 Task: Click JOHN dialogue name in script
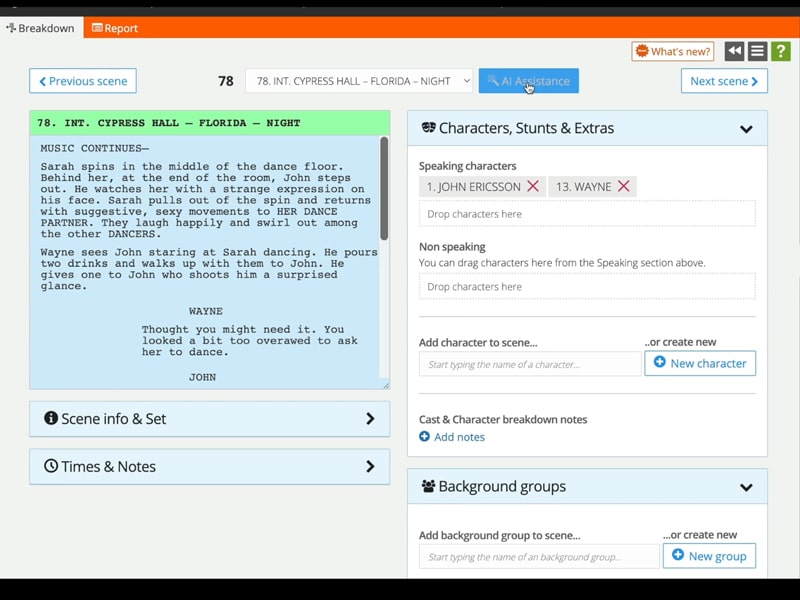tap(203, 378)
